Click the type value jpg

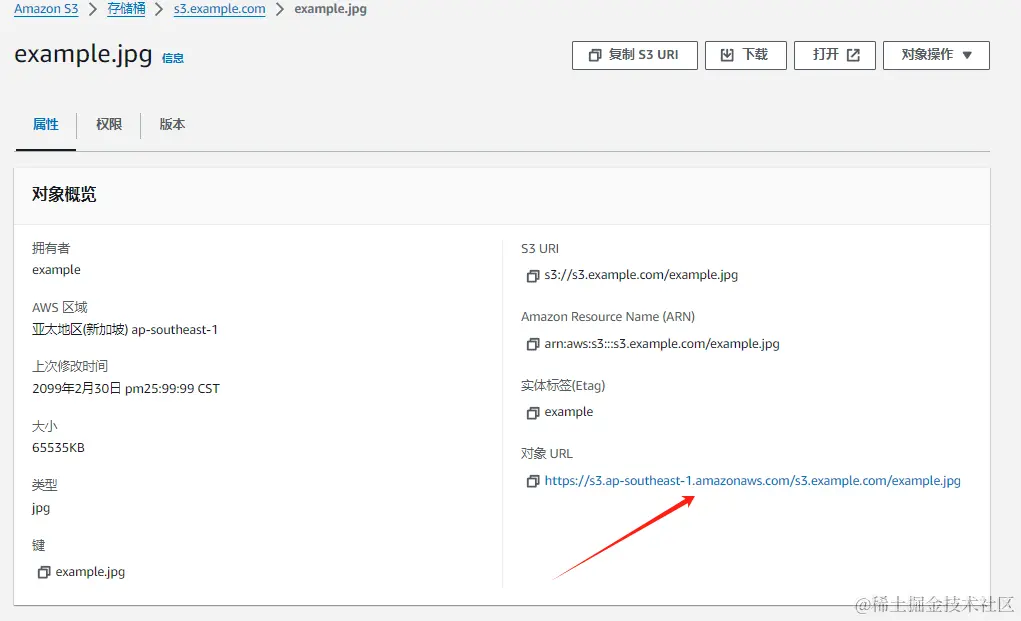coord(41,508)
